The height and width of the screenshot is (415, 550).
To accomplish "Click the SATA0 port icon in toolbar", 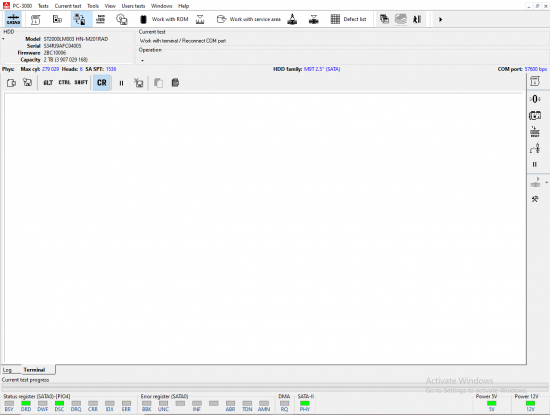I will coord(13,19).
